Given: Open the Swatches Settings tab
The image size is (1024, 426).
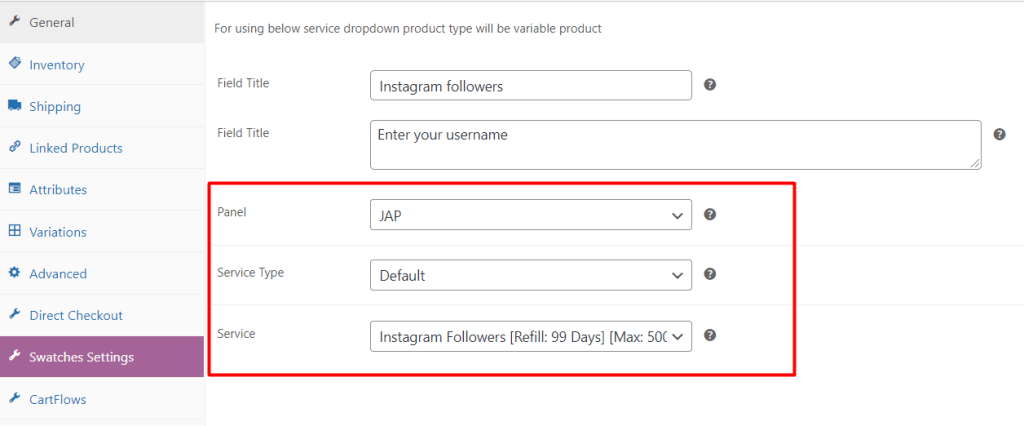Looking at the screenshot, I should (81, 357).
